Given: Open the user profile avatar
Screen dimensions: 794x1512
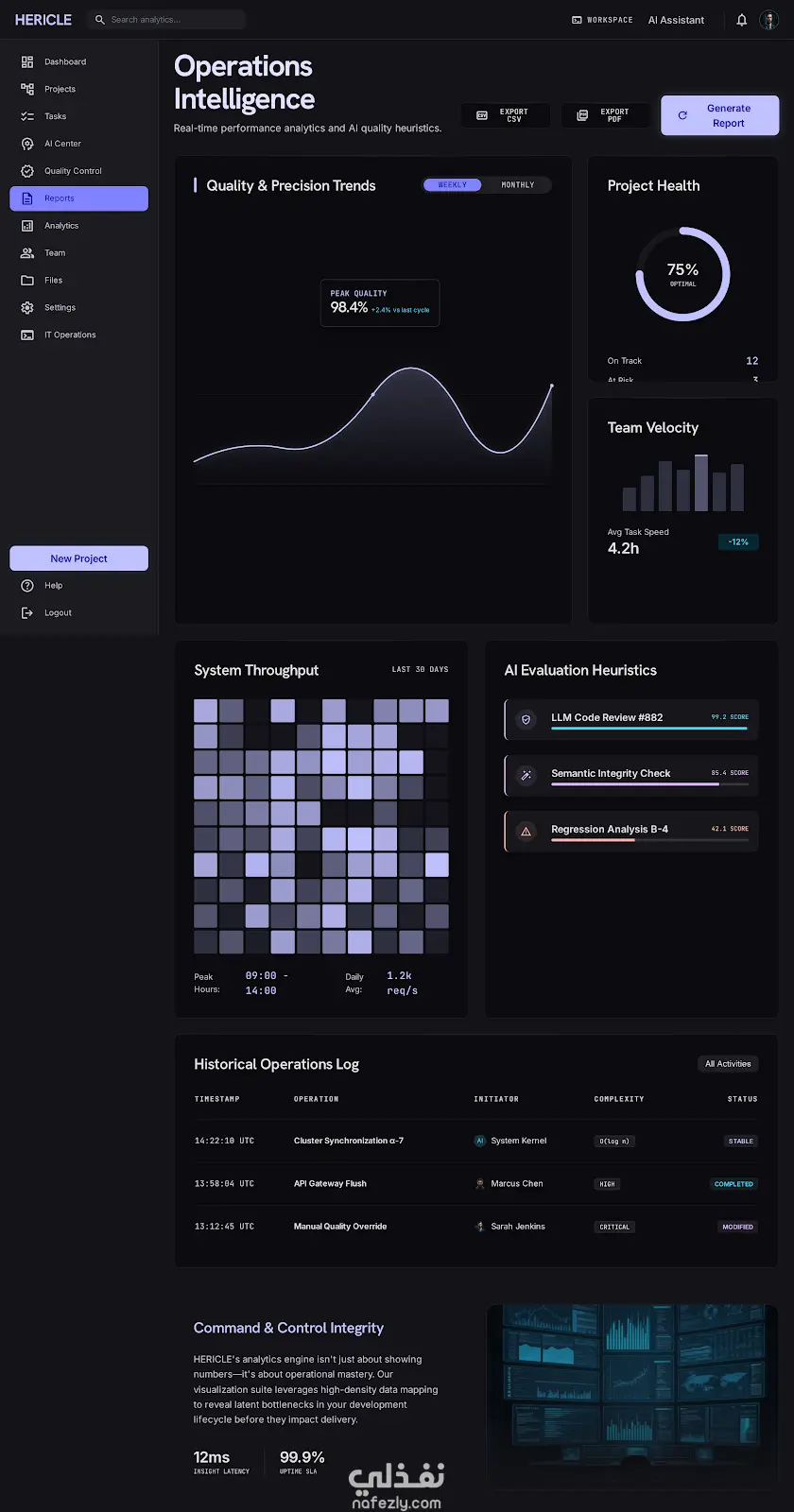Looking at the screenshot, I should point(768,20).
